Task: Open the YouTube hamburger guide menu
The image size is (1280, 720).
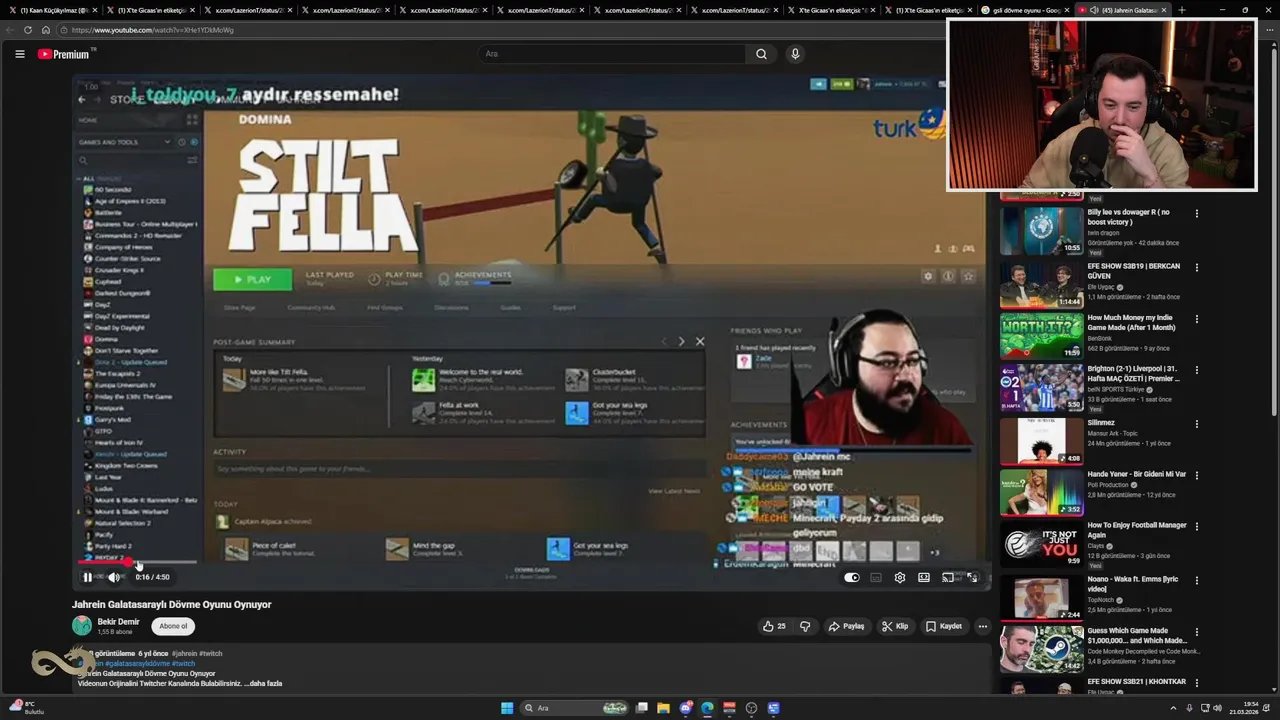Action: (x=19, y=54)
